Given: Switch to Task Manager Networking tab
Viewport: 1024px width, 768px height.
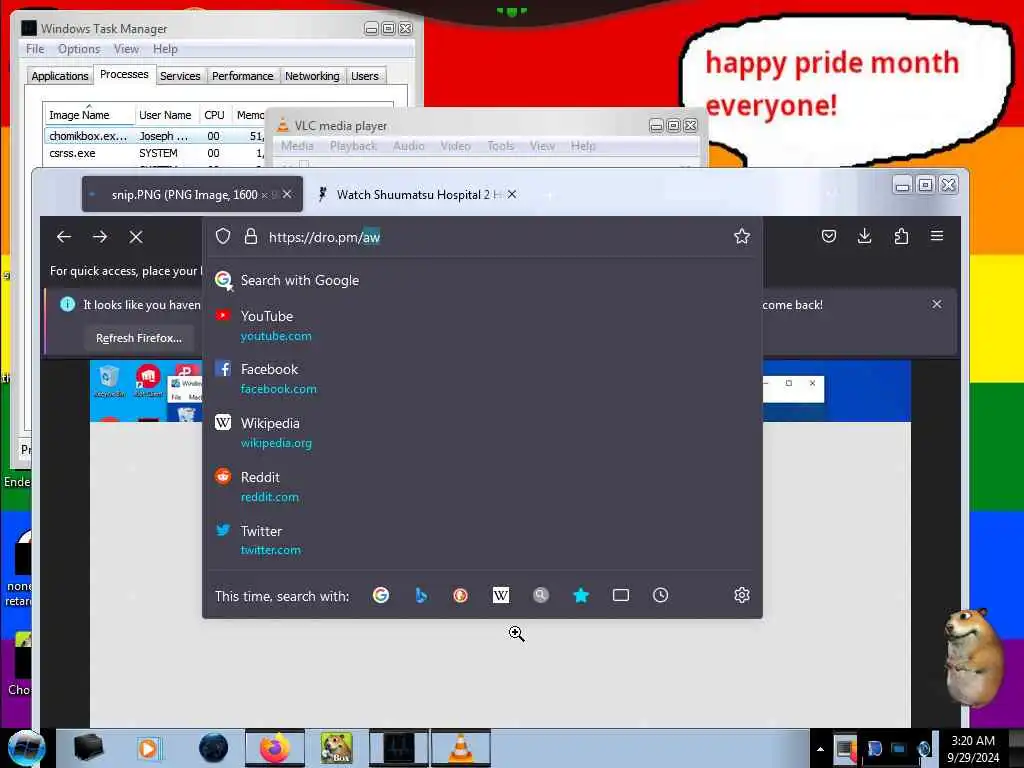Looking at the screenshot, I should coord(312,76).
